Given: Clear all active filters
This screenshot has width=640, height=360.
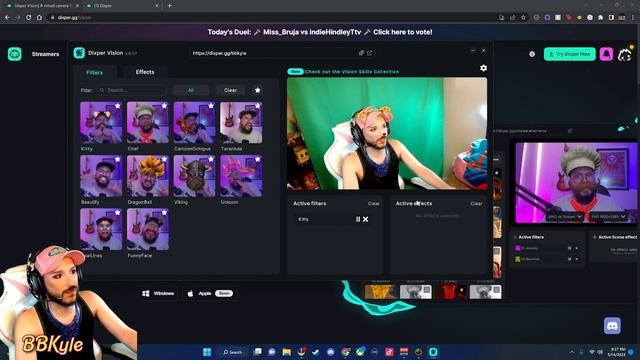Looking at the screenshot, I should coord(373,204).
